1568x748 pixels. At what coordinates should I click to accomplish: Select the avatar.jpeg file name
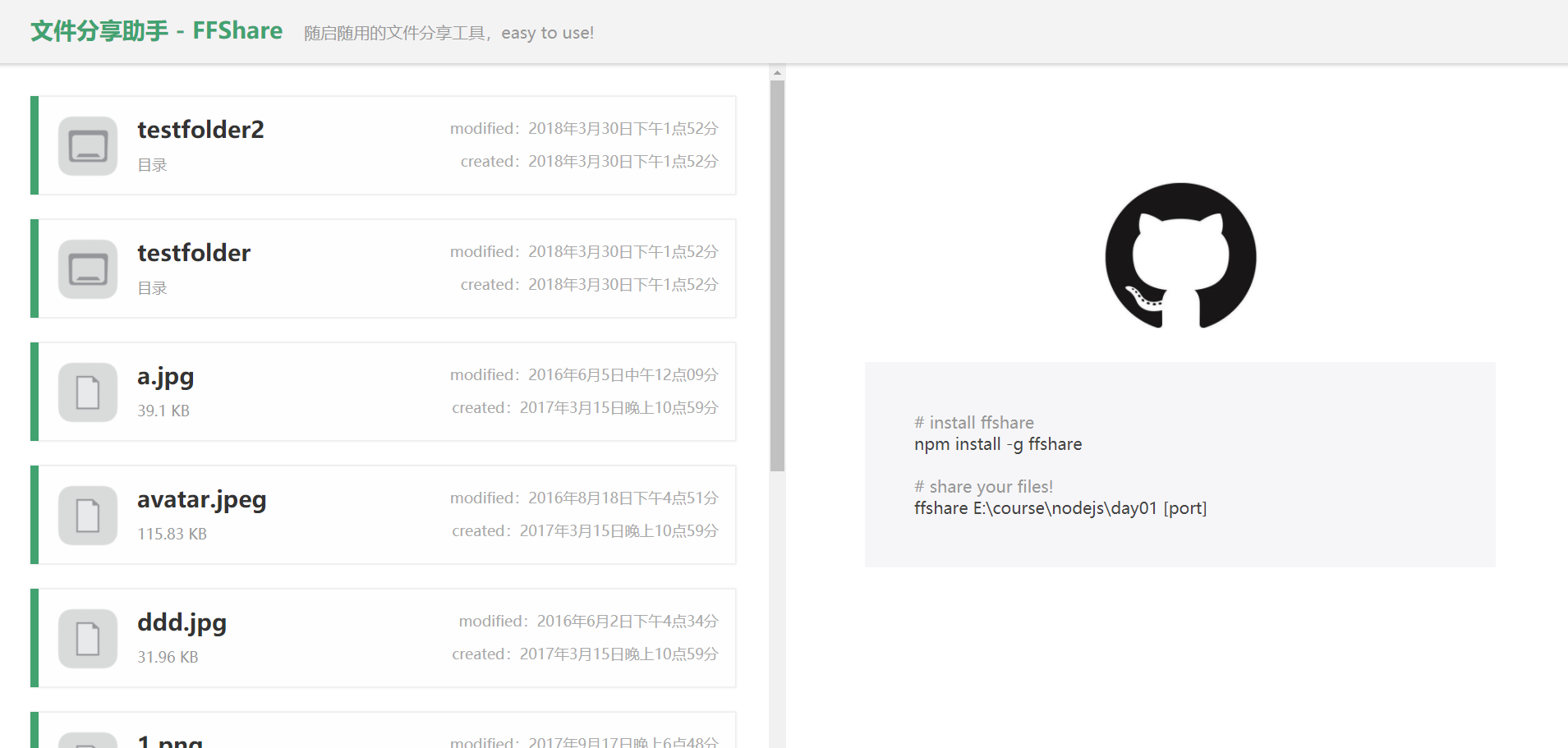[x=201, y=500]
